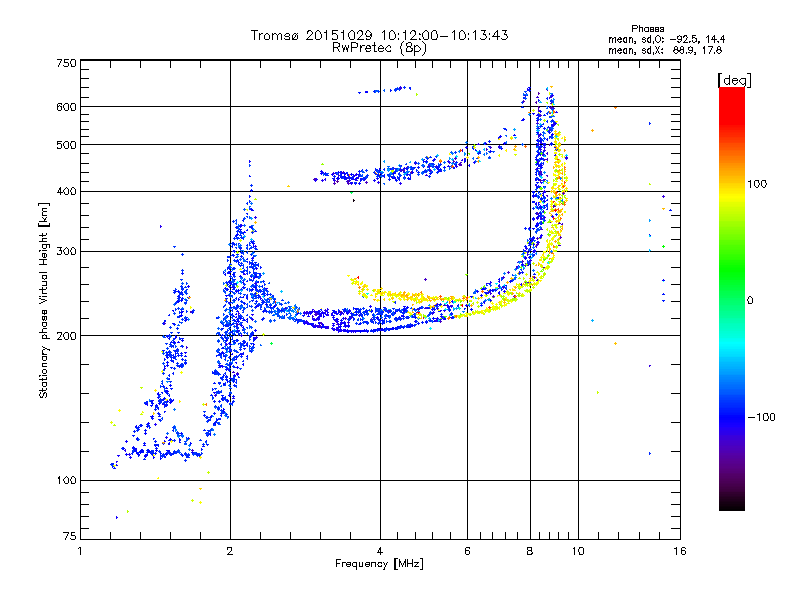This screenshot has width=800, height=600.
Task: Click the 'mean, sd,X: 88.9, 17.8' line
Action: pos(665,50)
